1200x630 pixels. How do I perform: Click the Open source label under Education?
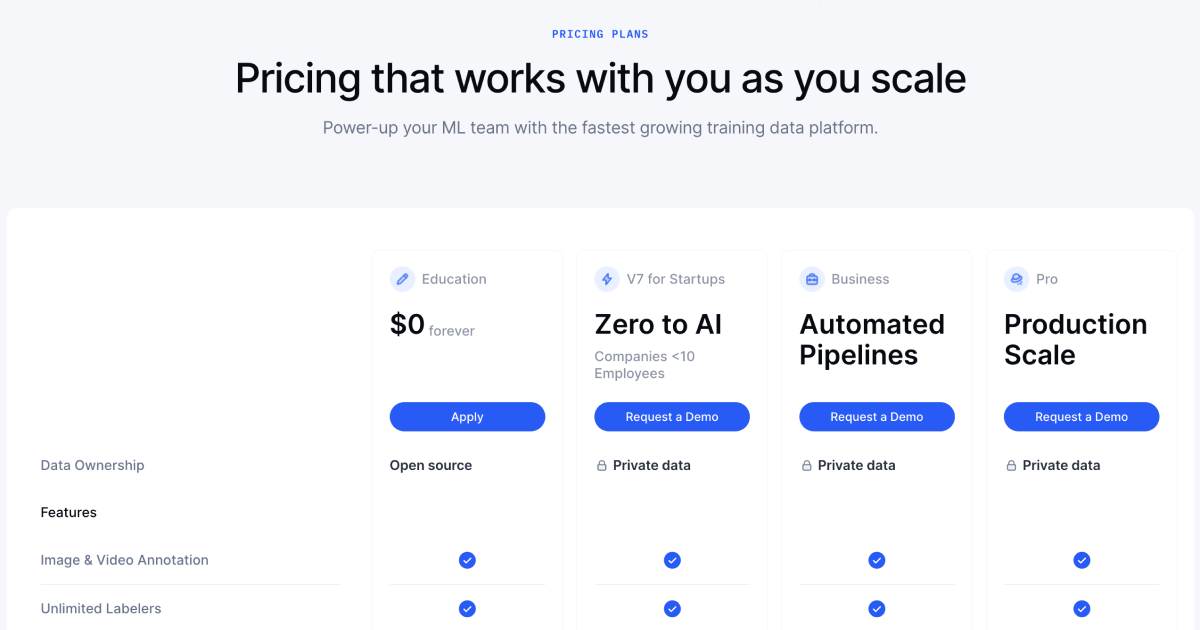(x=431, y=465)
